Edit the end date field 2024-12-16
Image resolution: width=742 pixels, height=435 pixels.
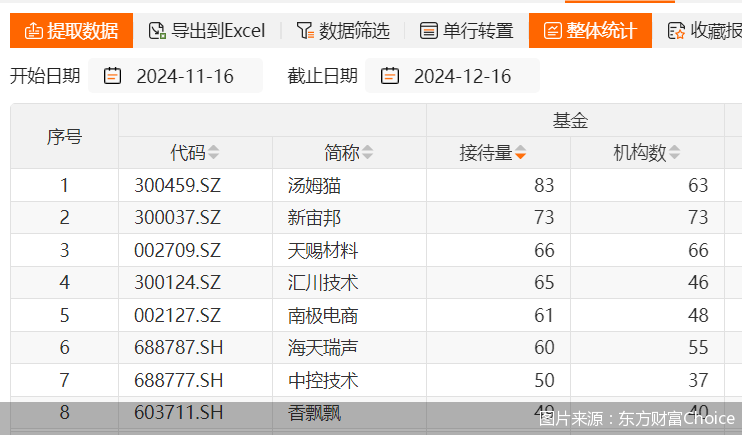[x=462, y=76]
